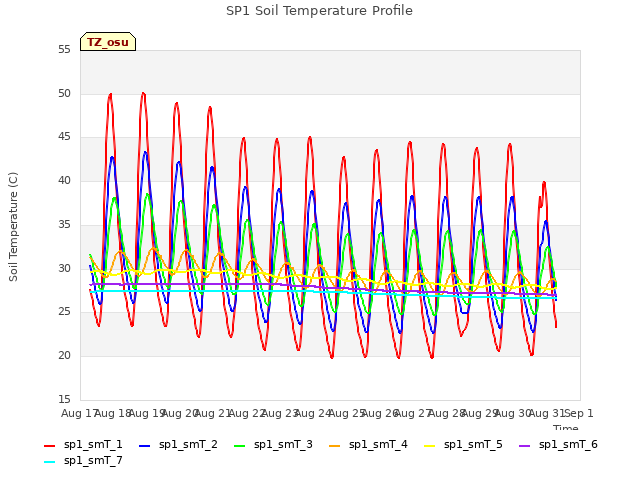Click the chart title SP1 Soil Temperature Profile

point(320,11)
